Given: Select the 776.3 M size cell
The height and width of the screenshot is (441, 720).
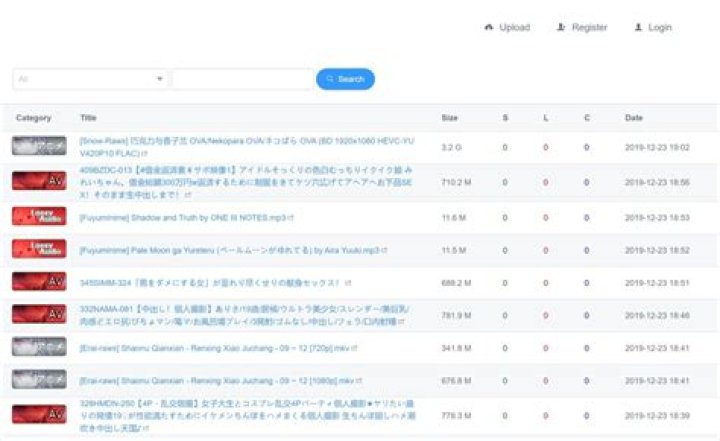Looking at the screenshot, I should tap(456, 416).
